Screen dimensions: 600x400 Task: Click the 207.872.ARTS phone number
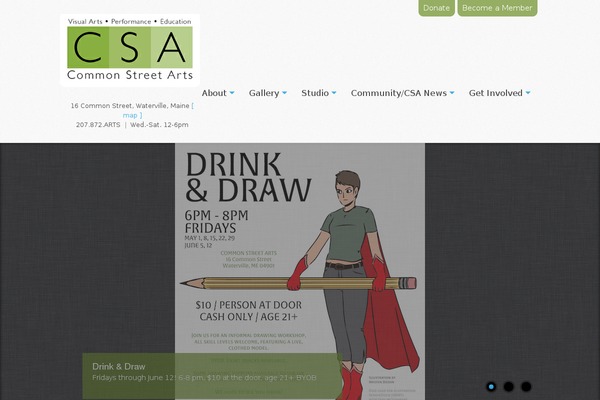(x=98, y=125)
